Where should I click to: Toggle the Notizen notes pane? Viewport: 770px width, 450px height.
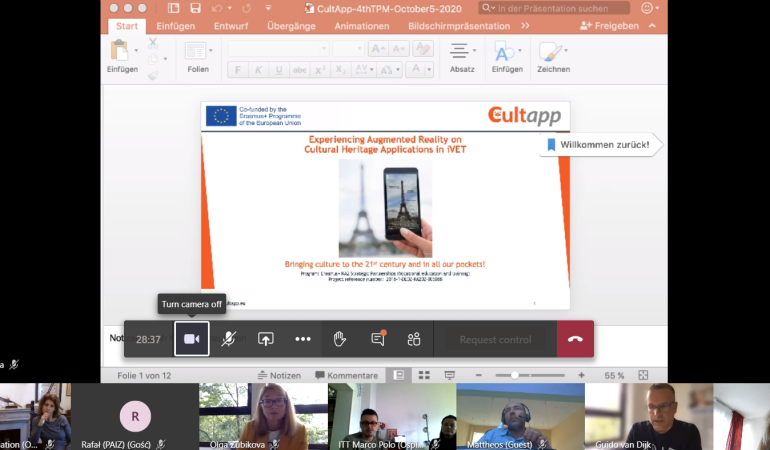[x=278, y=375]
